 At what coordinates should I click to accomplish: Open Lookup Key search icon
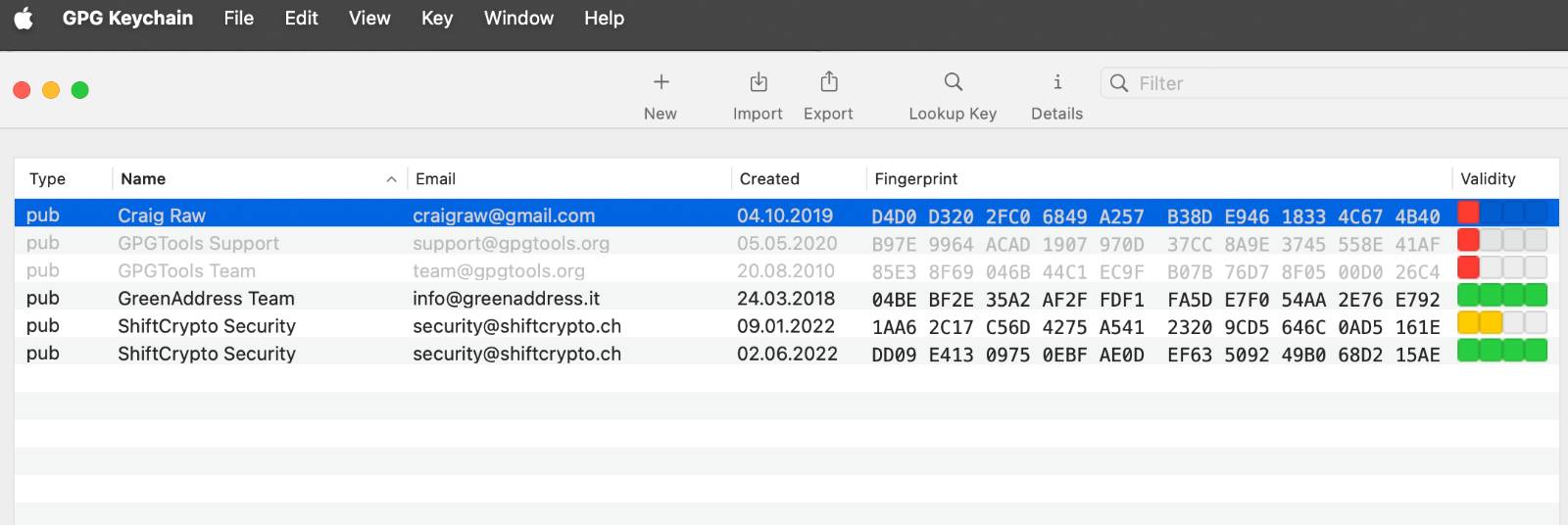pyautogui.click(x=953, y=82)
